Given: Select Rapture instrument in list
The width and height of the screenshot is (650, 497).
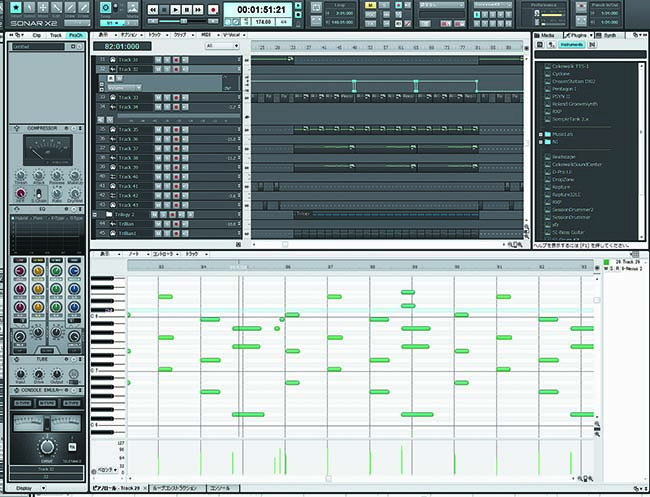Looking at the screenshot, I should [561, 187].
